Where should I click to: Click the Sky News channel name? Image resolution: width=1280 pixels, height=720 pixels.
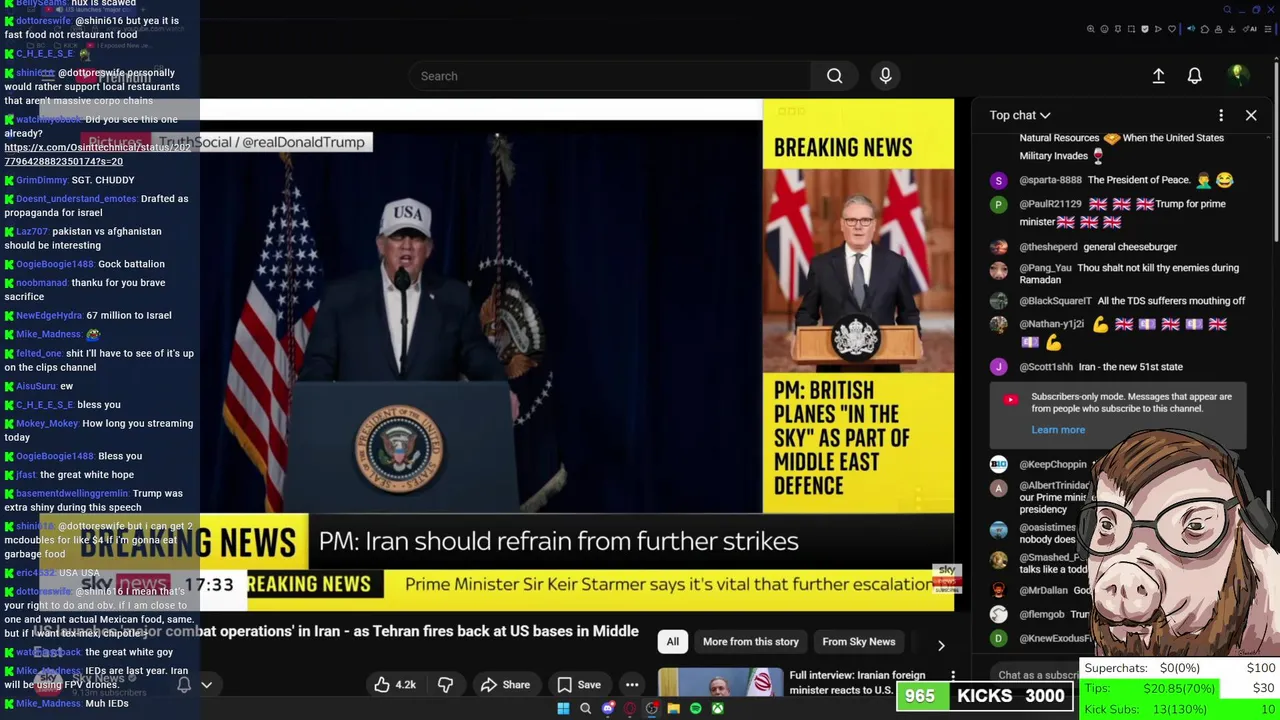tap(98, 679)
